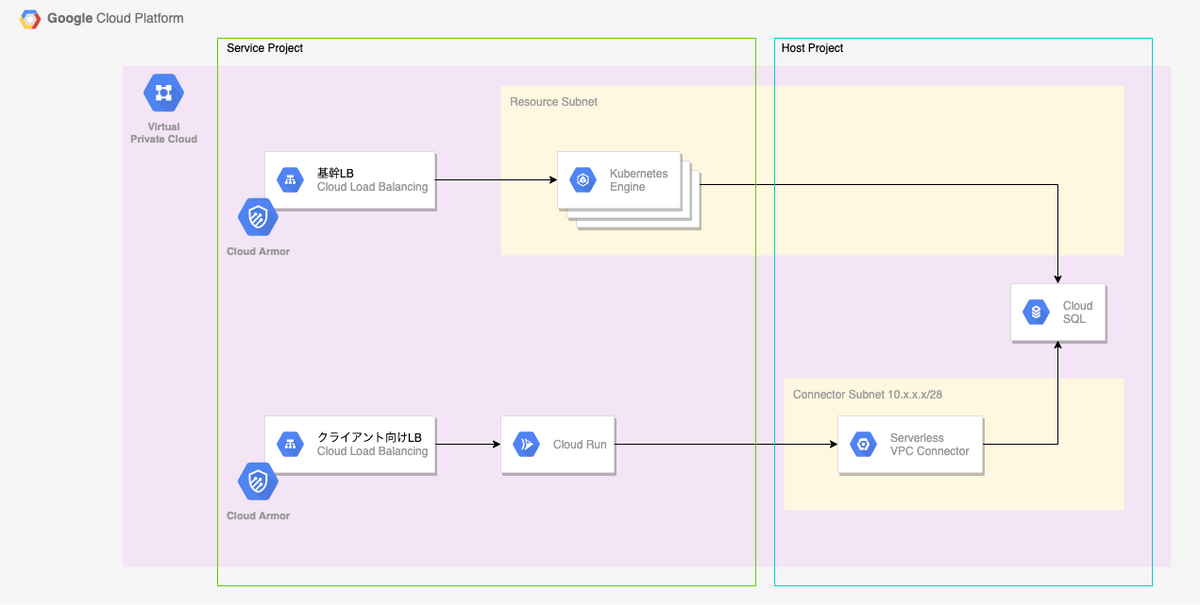Click the Cloud Run icon
Screen dimensions: 1200x605
526,444
